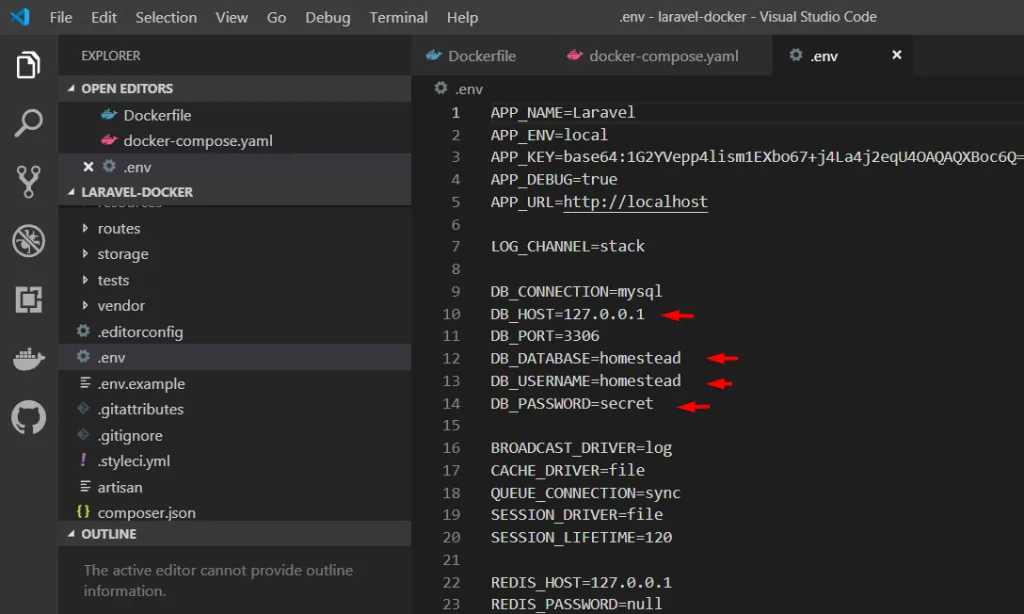Open the Extensions view icon

(28, 300)
